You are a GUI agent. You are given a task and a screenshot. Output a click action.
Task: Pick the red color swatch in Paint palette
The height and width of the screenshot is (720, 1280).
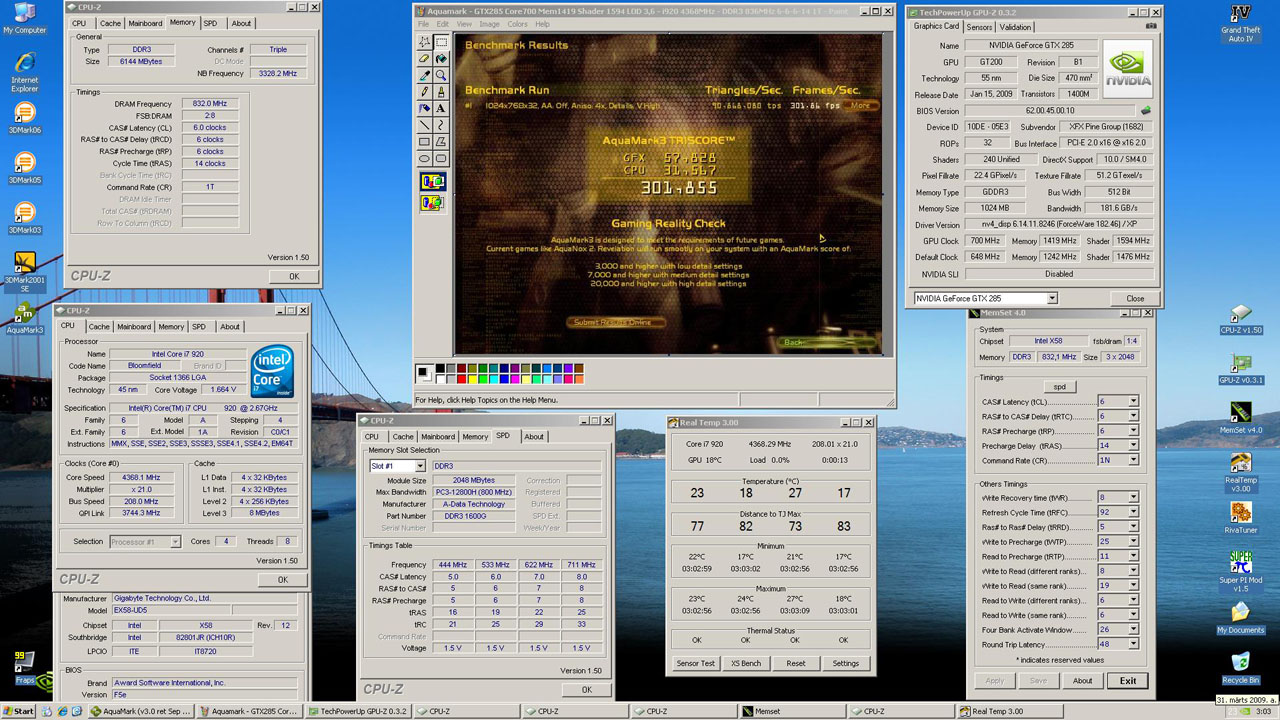(x=461, y=379)
